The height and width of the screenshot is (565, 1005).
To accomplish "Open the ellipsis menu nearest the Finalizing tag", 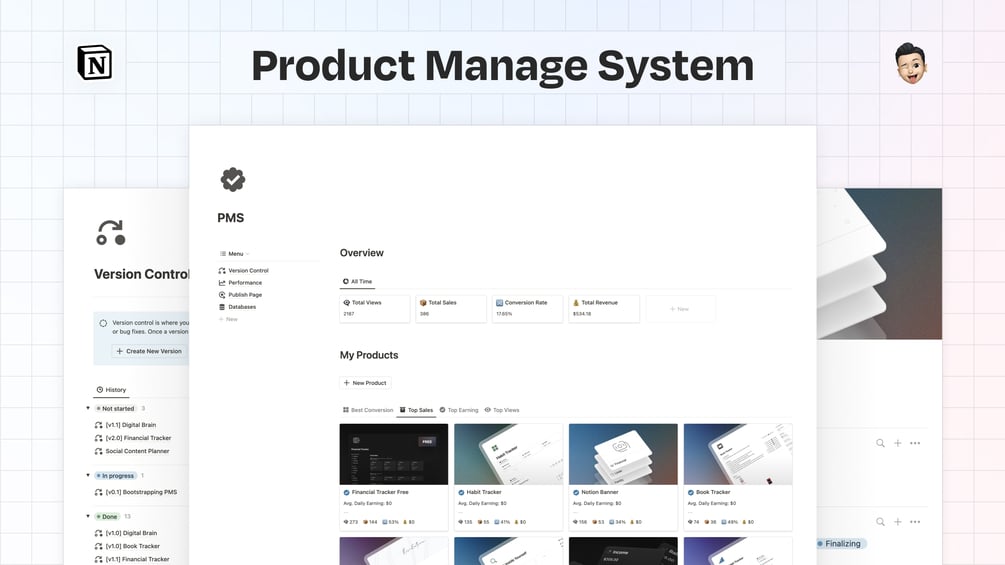I will [x=915, y=522].
